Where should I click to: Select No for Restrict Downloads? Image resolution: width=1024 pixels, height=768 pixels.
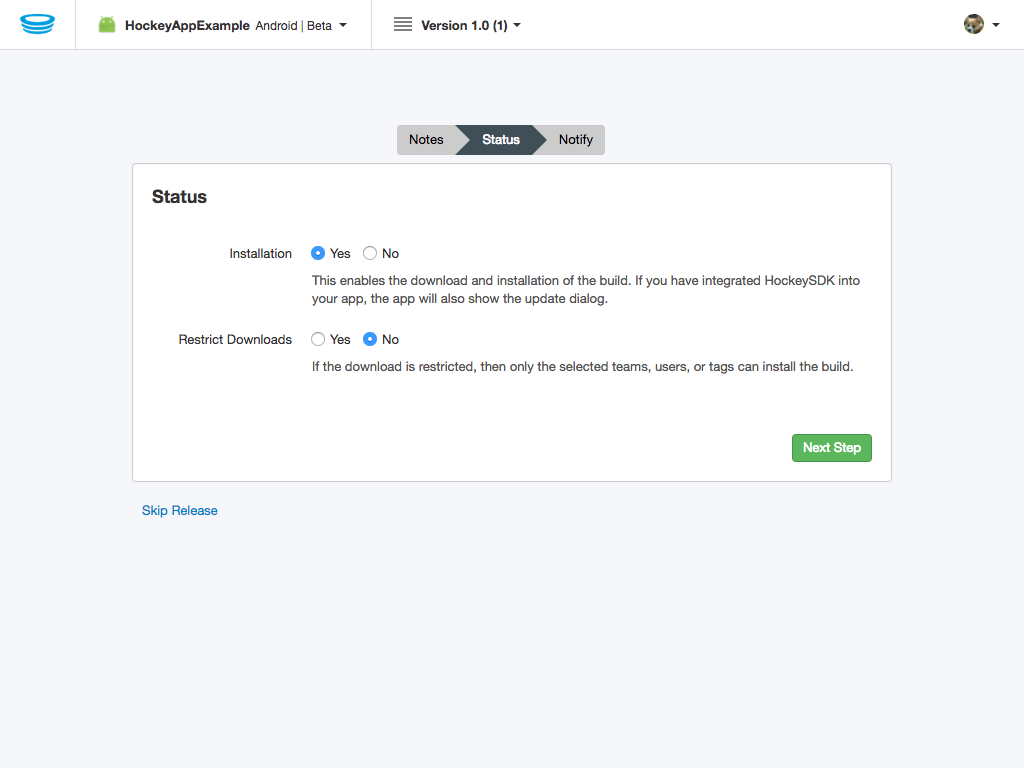(370, 339)
